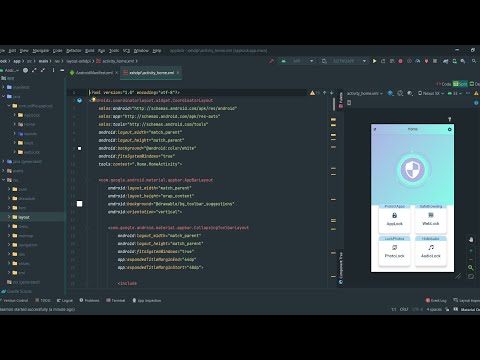Expand the values folder under res
The width and height of the screenshot is (480, 360).
9,263
